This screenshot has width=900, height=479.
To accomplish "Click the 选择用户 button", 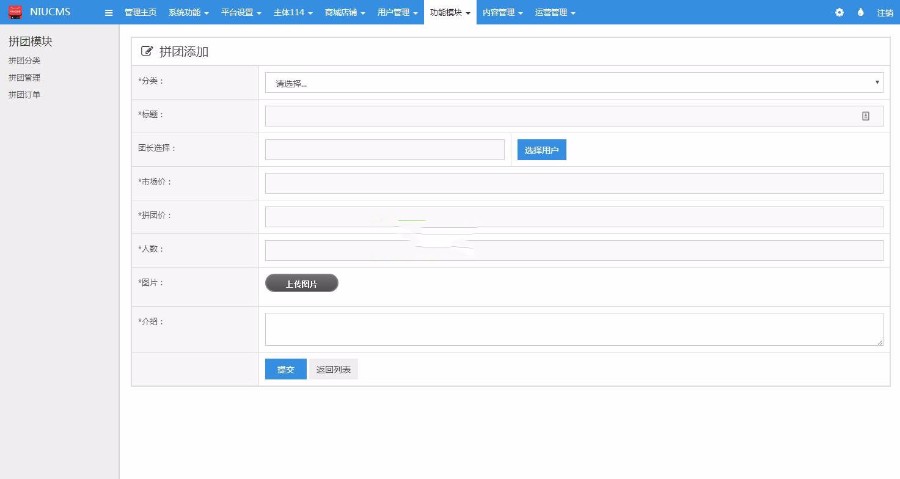I will [541, 150].
